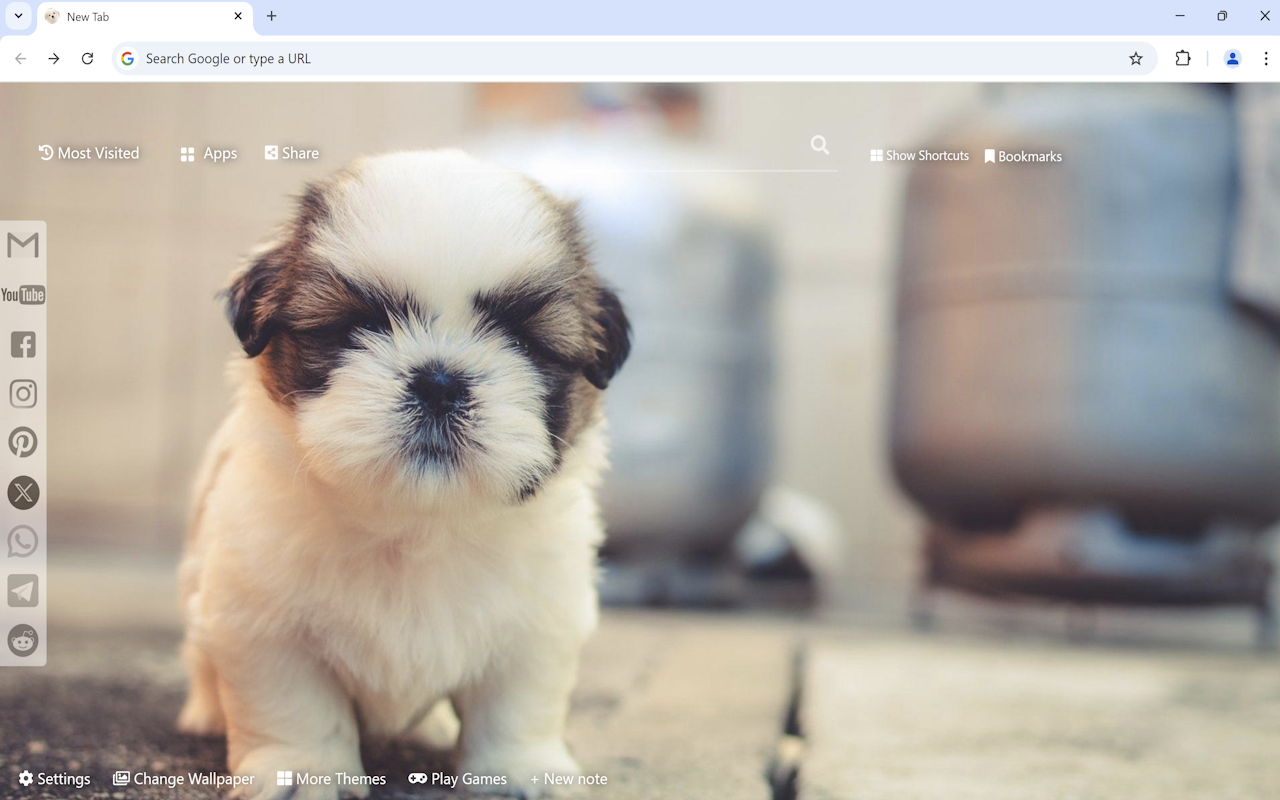
Task: Open Reddit from the sidebar
Action: [22, 640]
